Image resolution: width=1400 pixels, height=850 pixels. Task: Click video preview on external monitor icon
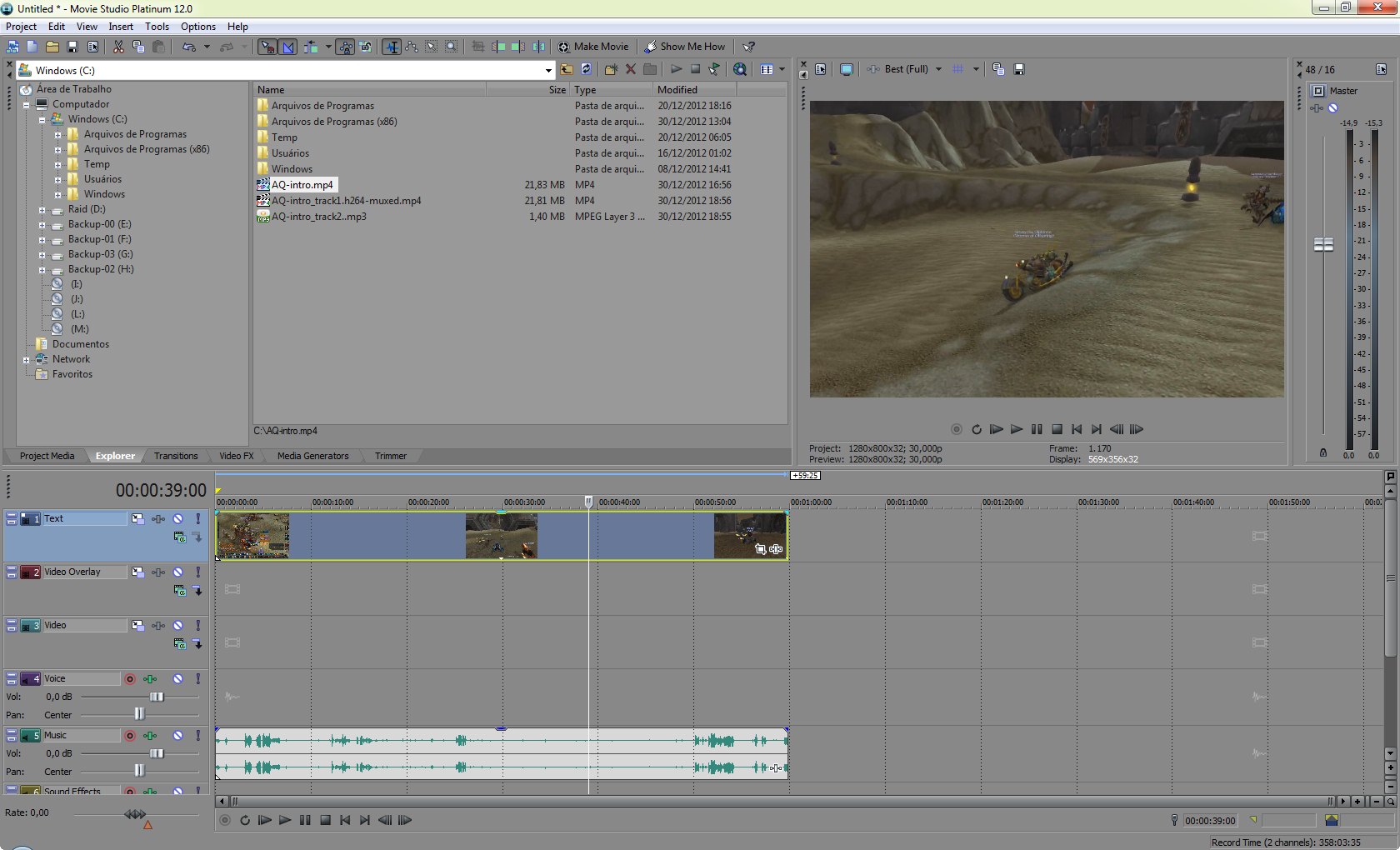[846, 69]
